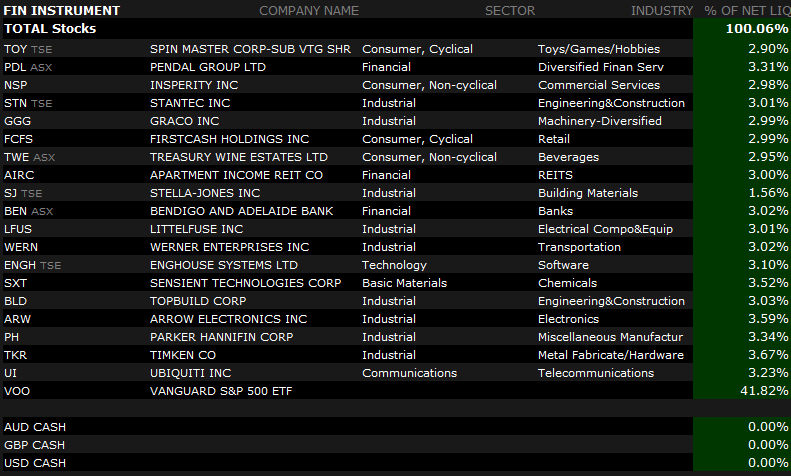Select BENDIGO AND ADELAIDE BANK company name
Image resolution: width=791 pixels, height=476 pixels.
pyautogui.click(x=242, y=211)
